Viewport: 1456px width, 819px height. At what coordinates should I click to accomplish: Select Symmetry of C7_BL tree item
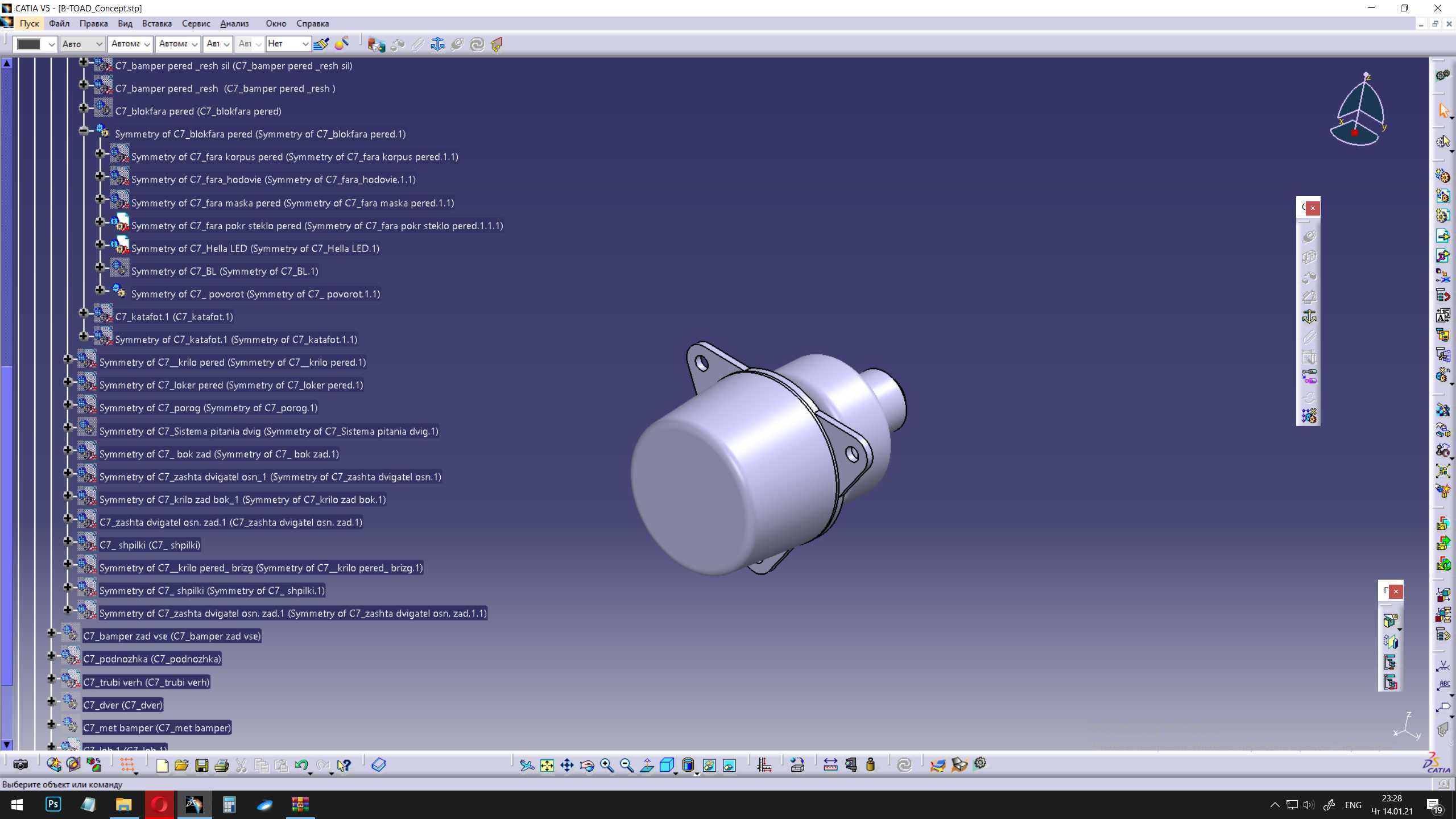(225, 271)
